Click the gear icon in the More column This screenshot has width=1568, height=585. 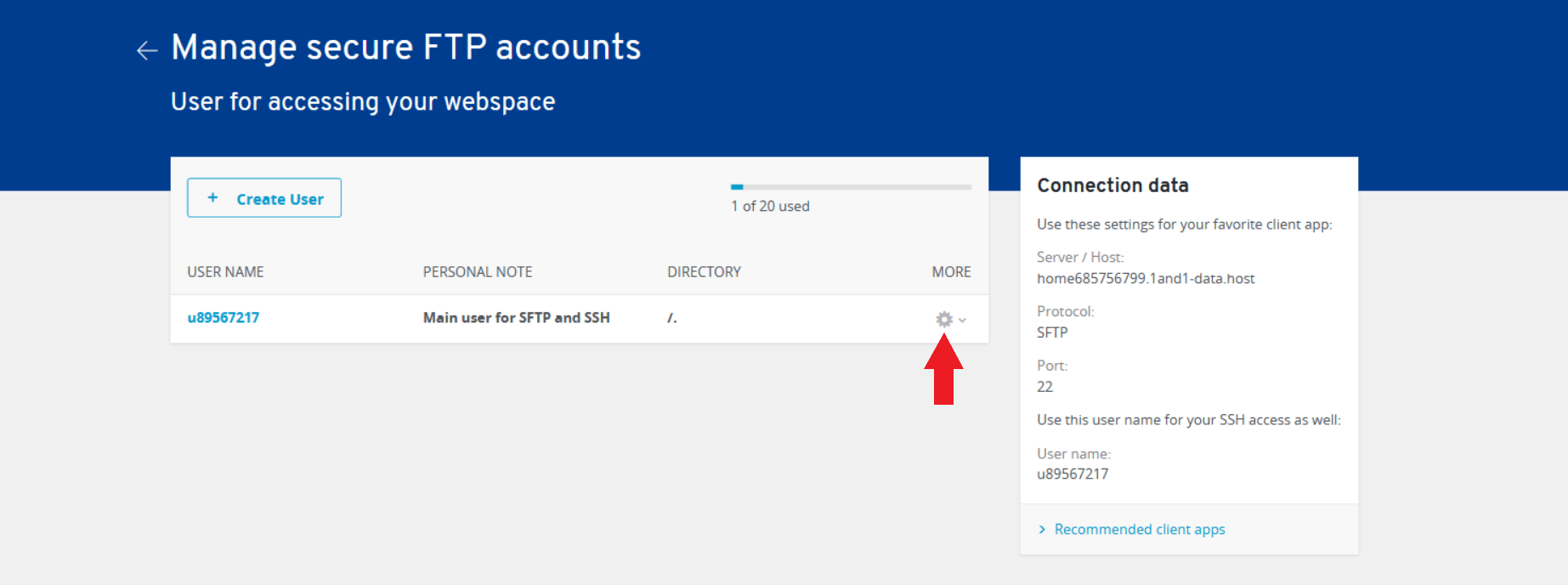tap(944, 320)
